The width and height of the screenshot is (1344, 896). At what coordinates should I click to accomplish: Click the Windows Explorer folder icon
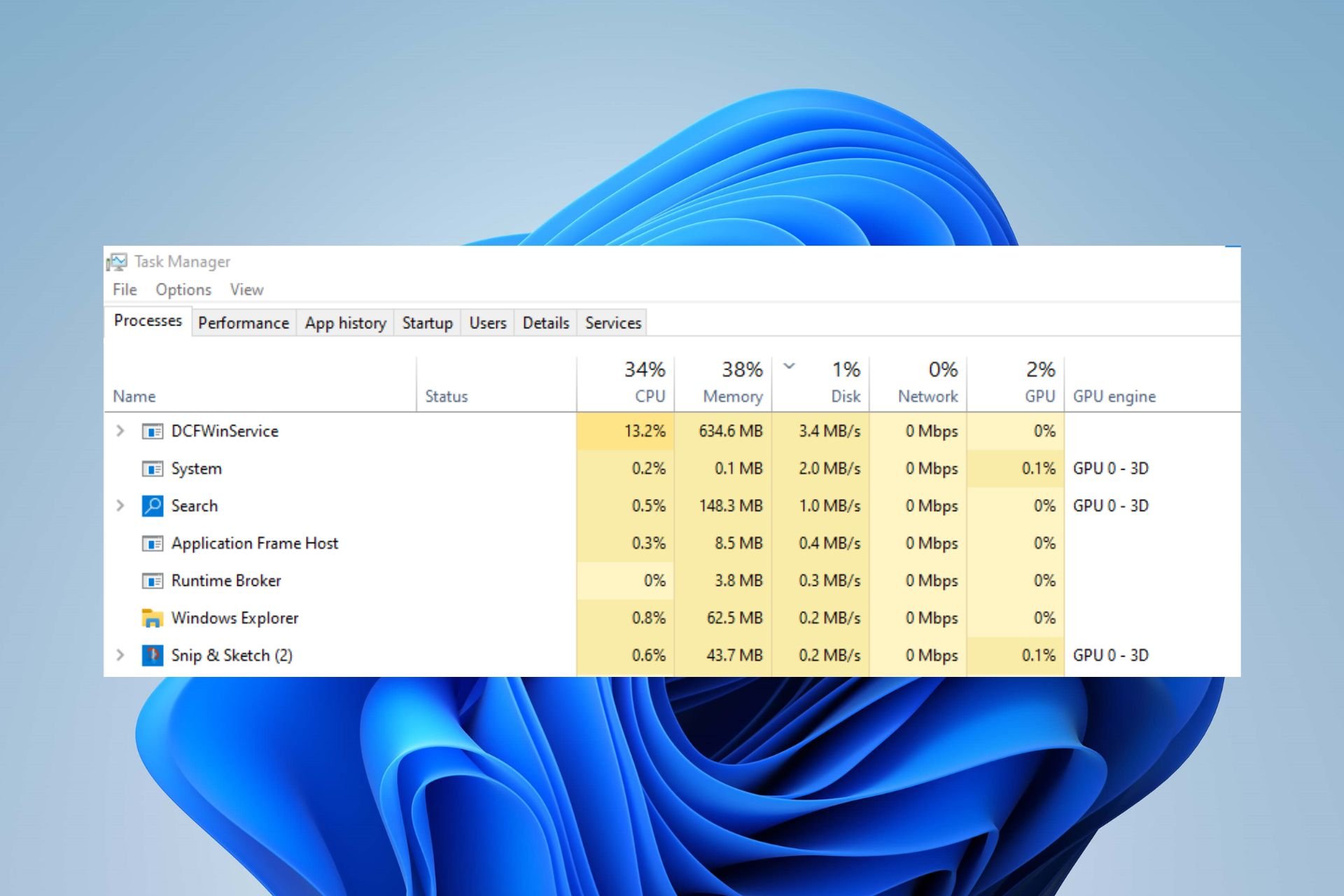click(x=153, y=618)
